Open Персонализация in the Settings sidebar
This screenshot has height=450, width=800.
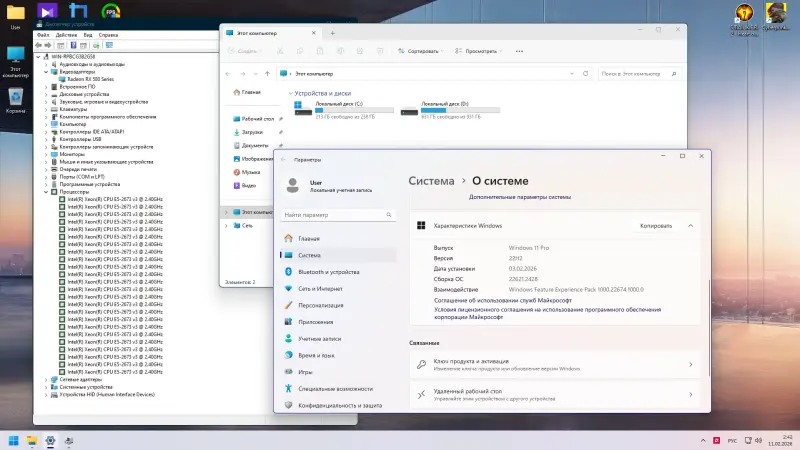(x=321, y=305)
